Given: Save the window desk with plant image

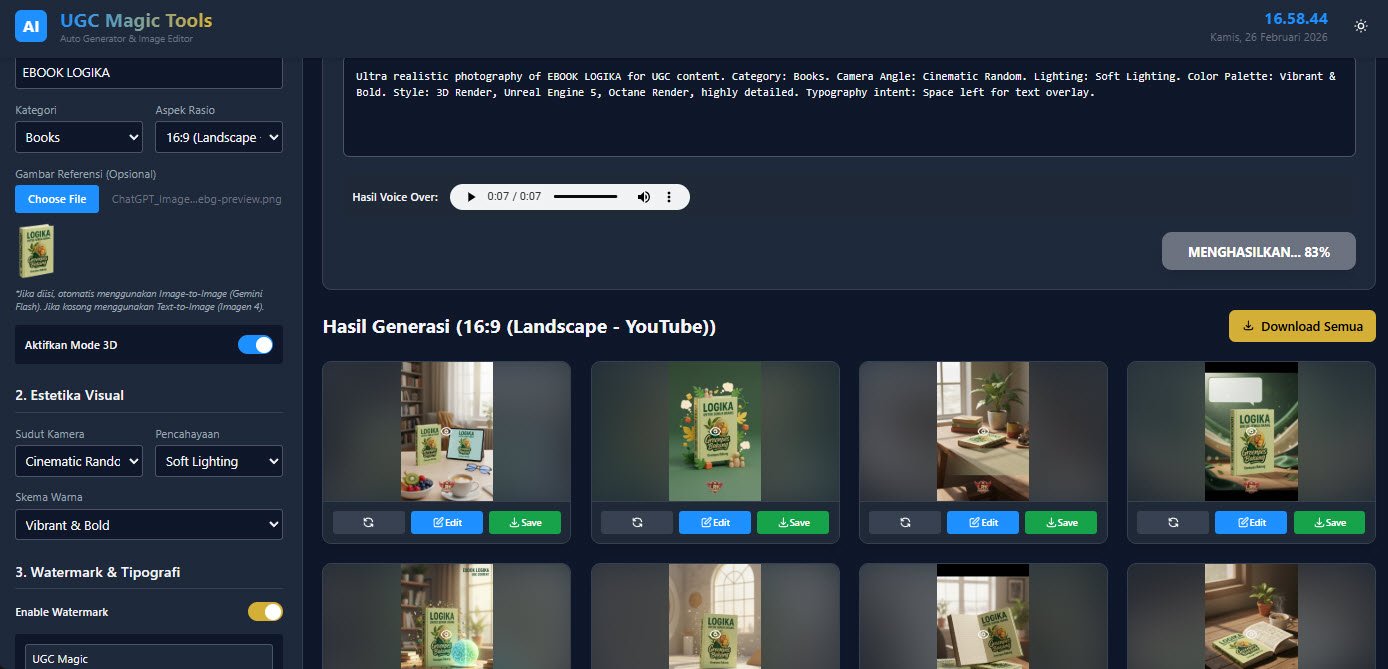Looking at the screenshot, I should pyautogui.click(x=1061, y=522).
